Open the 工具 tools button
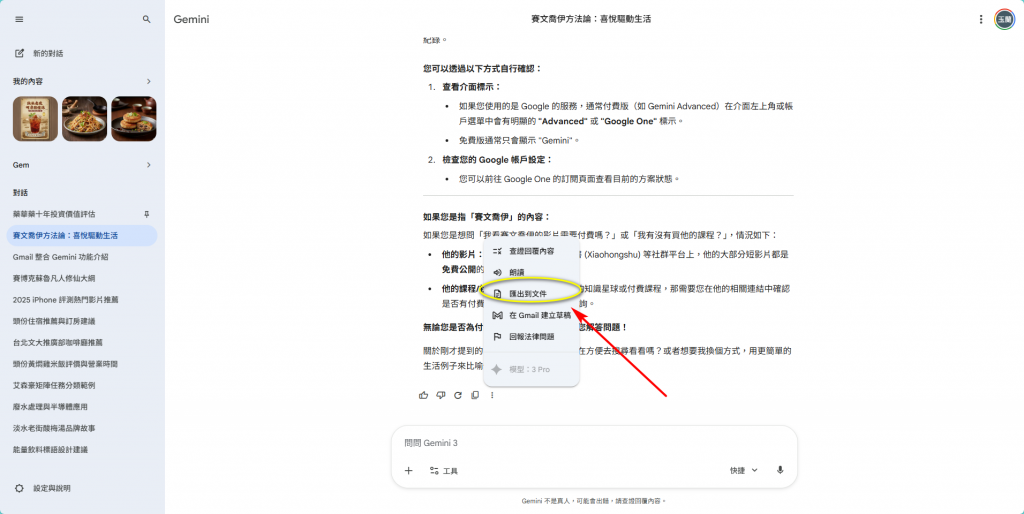Viewport: 1024px width, 514px height. click(x=443, y=471)
